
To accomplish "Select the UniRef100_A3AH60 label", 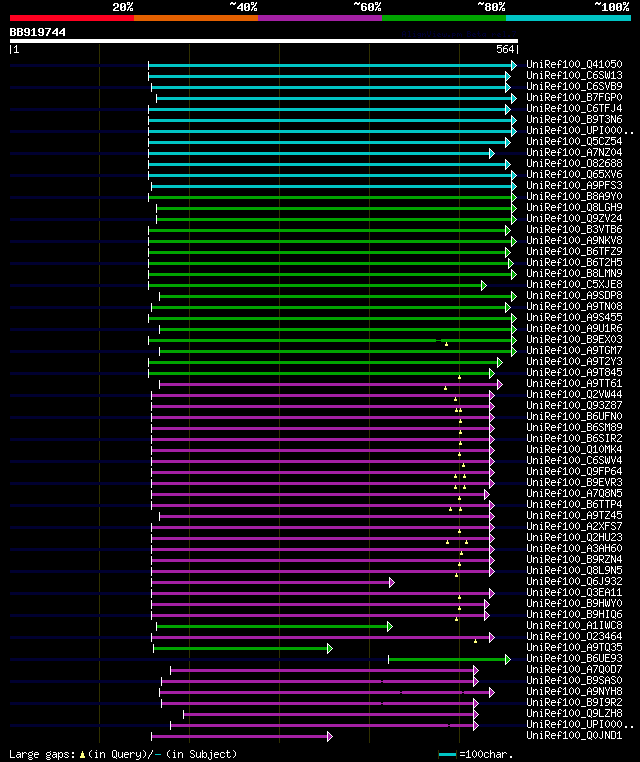I will coord(574,548).
